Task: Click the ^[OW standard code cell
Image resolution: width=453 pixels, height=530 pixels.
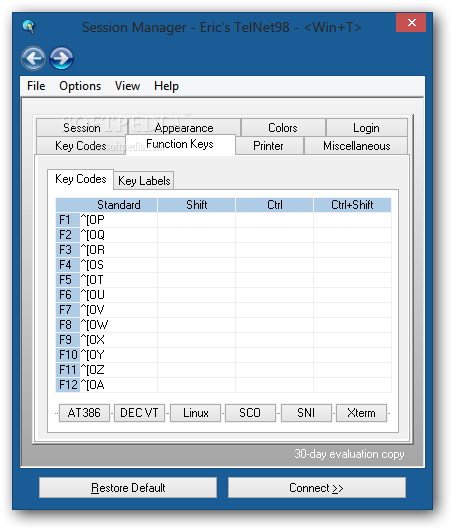Action: (x=119, y=325)
